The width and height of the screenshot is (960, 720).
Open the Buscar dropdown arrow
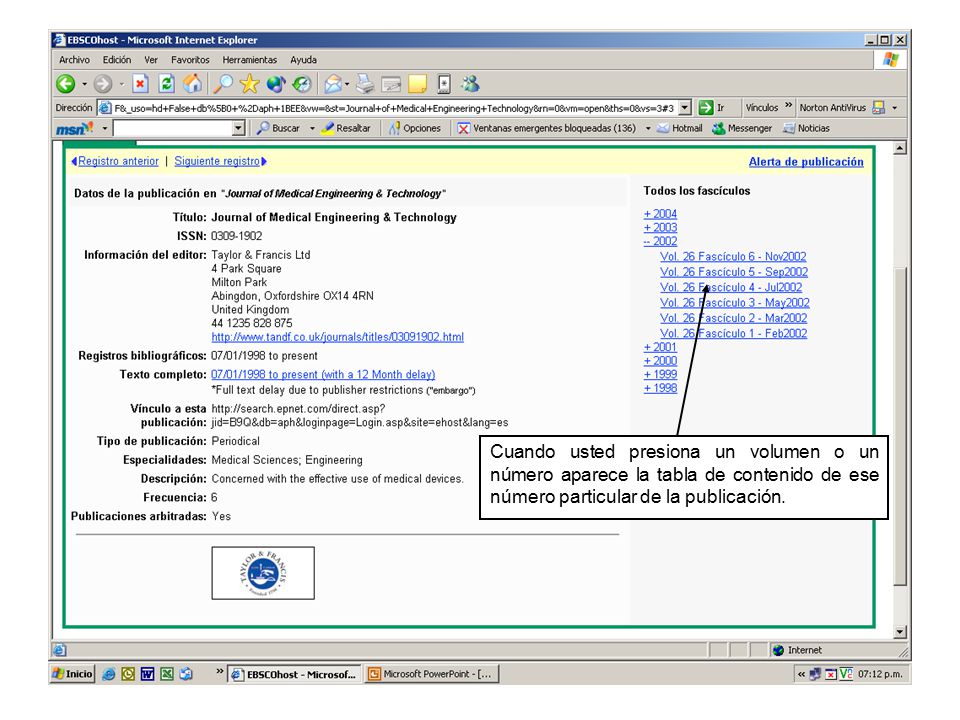(x=312, y=128)
